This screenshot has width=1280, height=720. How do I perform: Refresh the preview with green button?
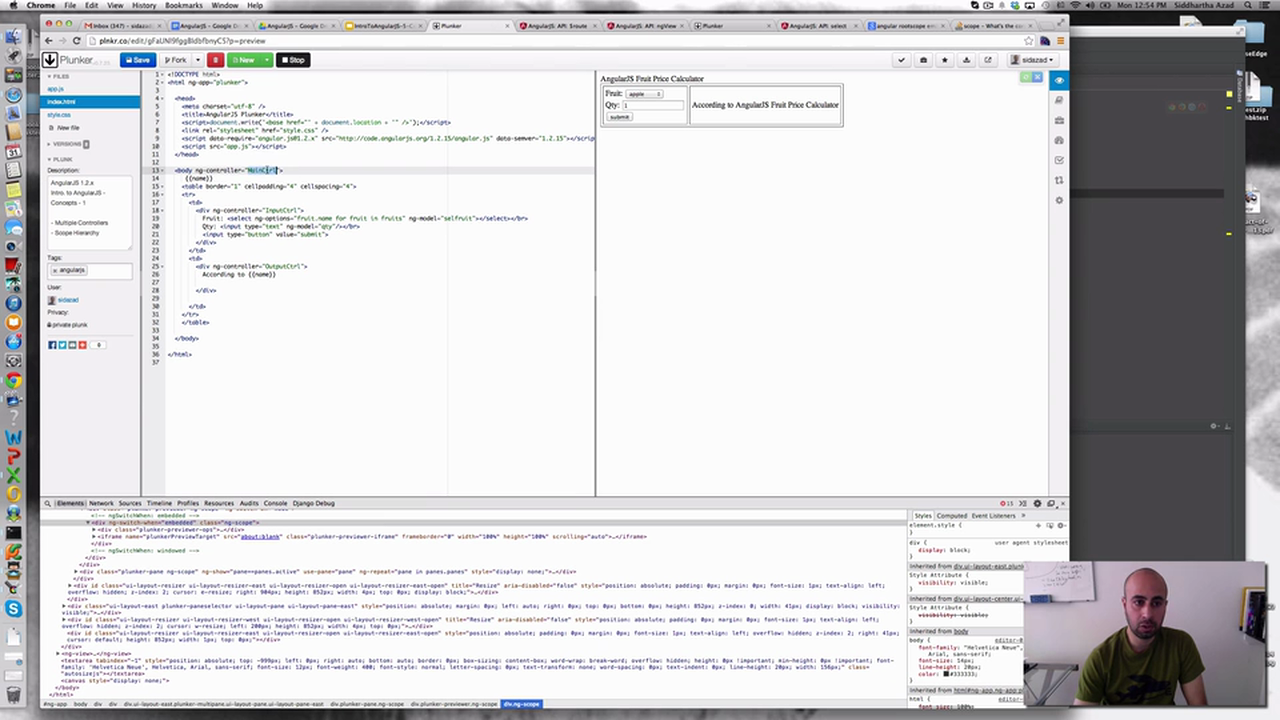point(1025,78)
